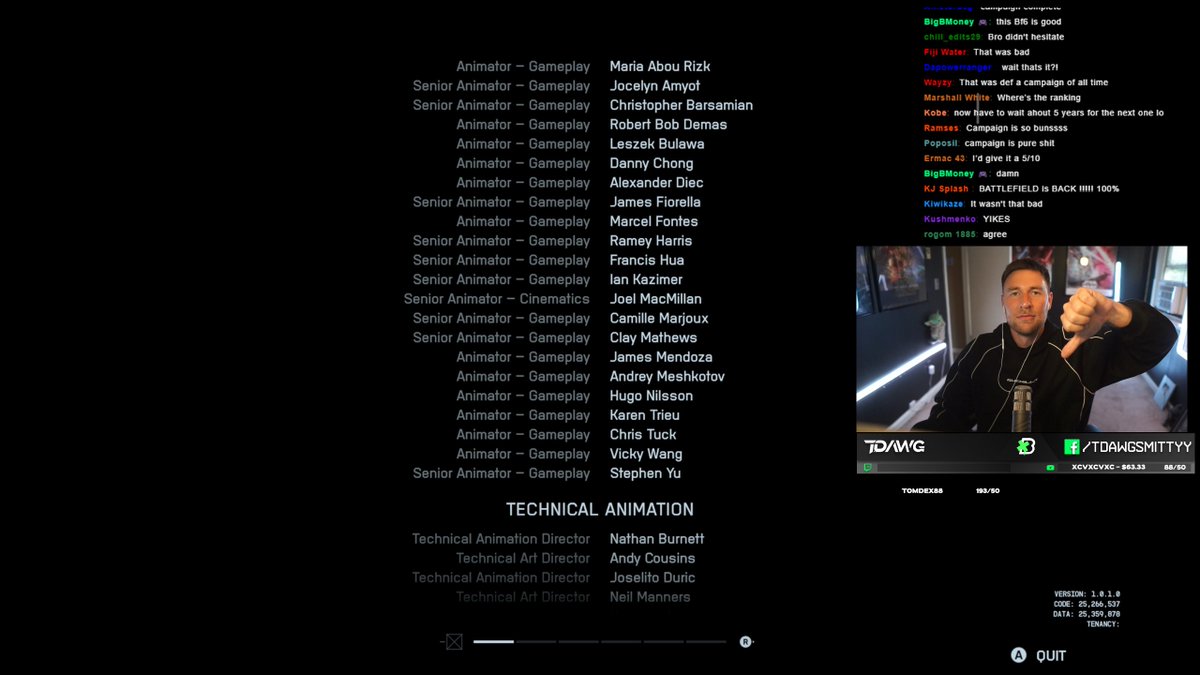1200x675 pixels.
Task: Click the 88/50 goal counter
Action: point(1174,467)
